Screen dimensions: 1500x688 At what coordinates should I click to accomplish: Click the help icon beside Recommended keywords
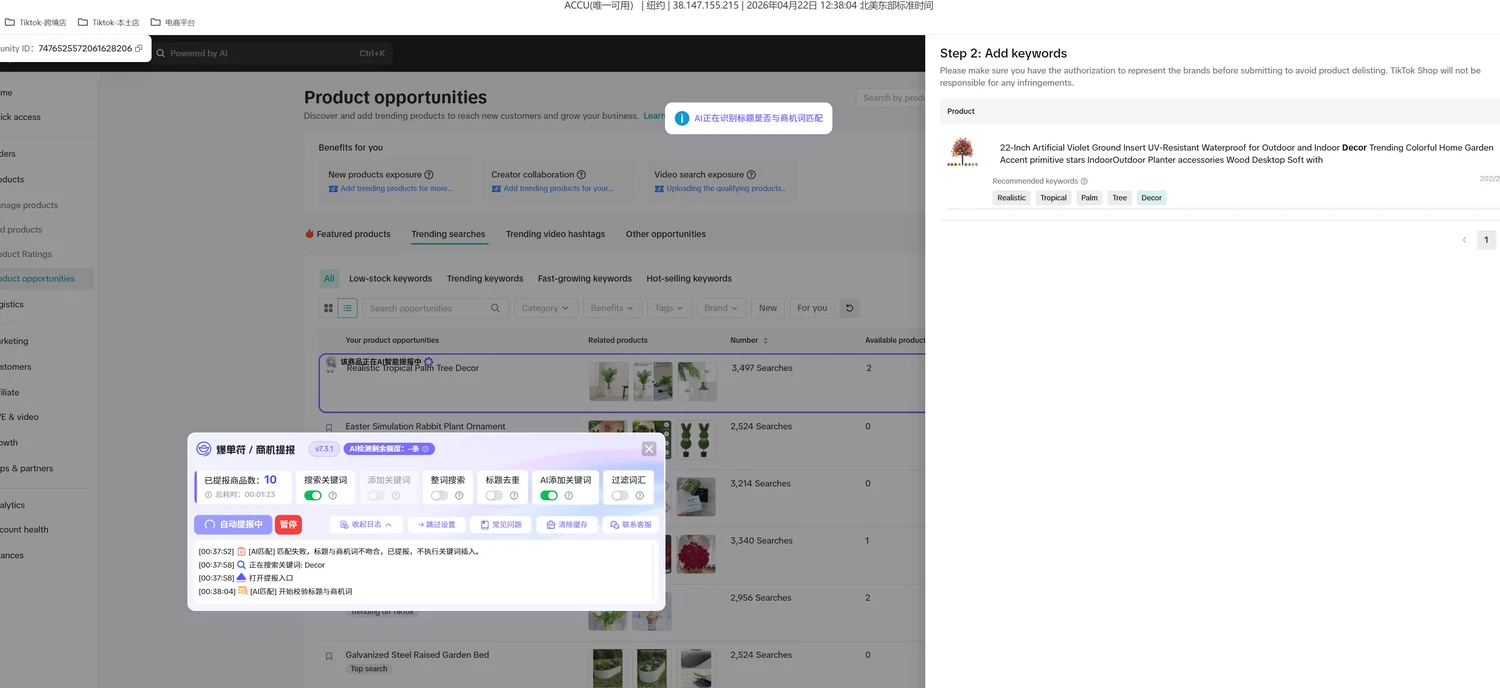pyautogui.click(x=1084, y=181)
